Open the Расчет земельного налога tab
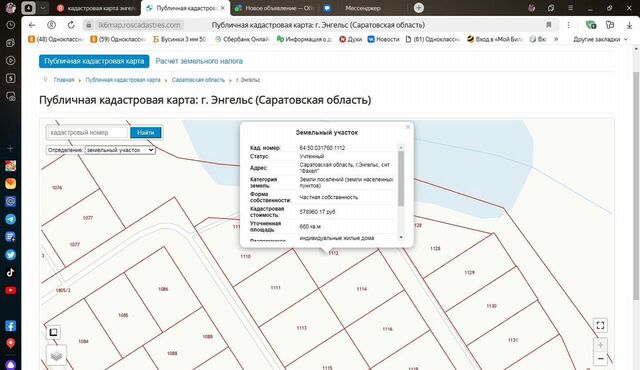This screenshot has width=640, height=370. click(199, 61)
